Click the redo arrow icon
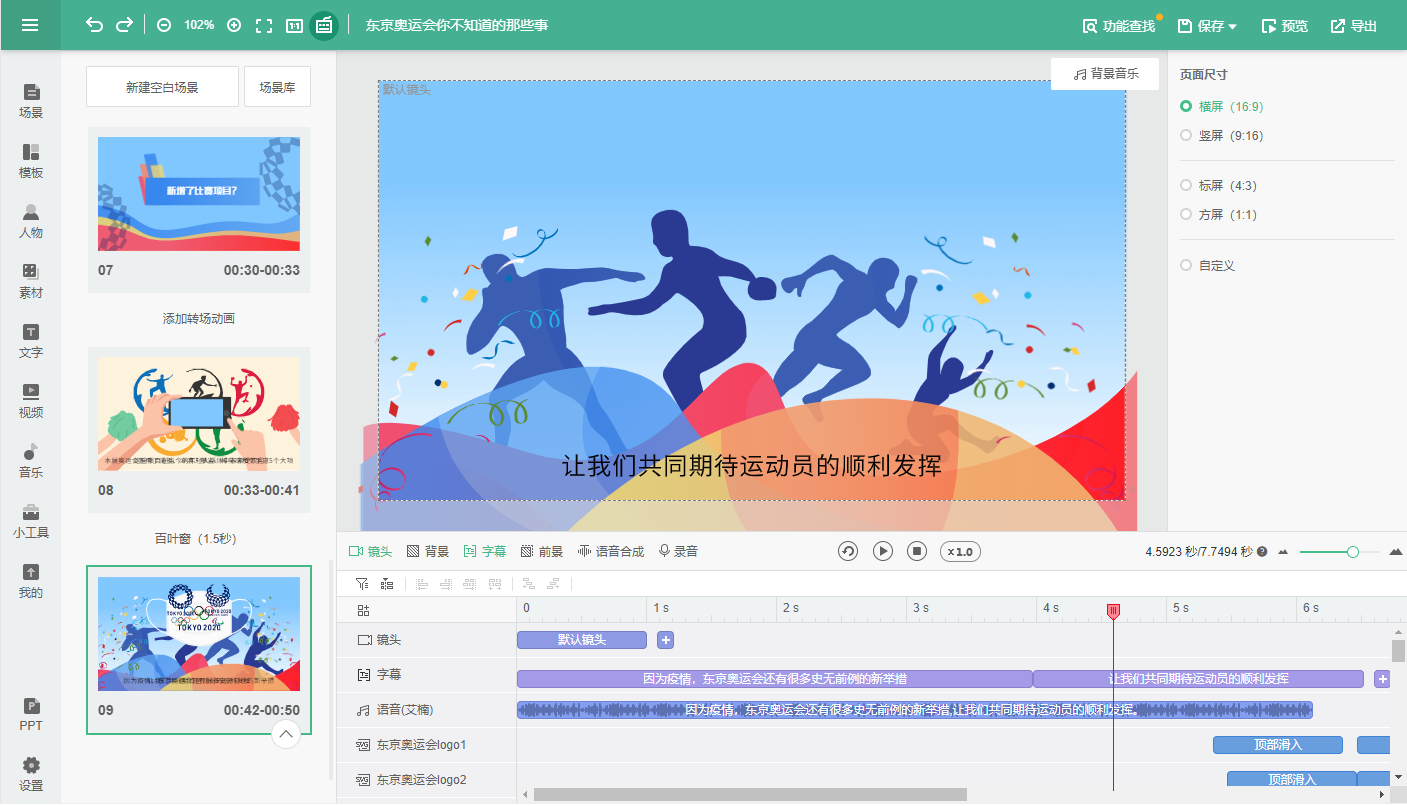The width and height of the screenshot is (1407, 806). coord(124,25)
